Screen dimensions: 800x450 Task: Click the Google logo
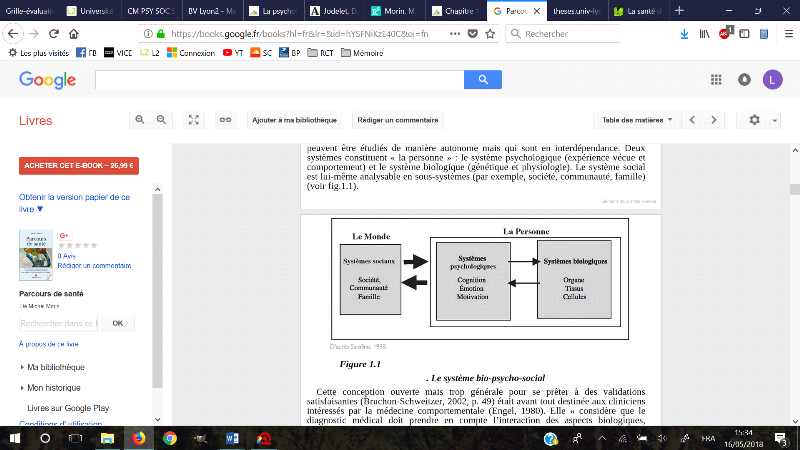click(47, 80)
